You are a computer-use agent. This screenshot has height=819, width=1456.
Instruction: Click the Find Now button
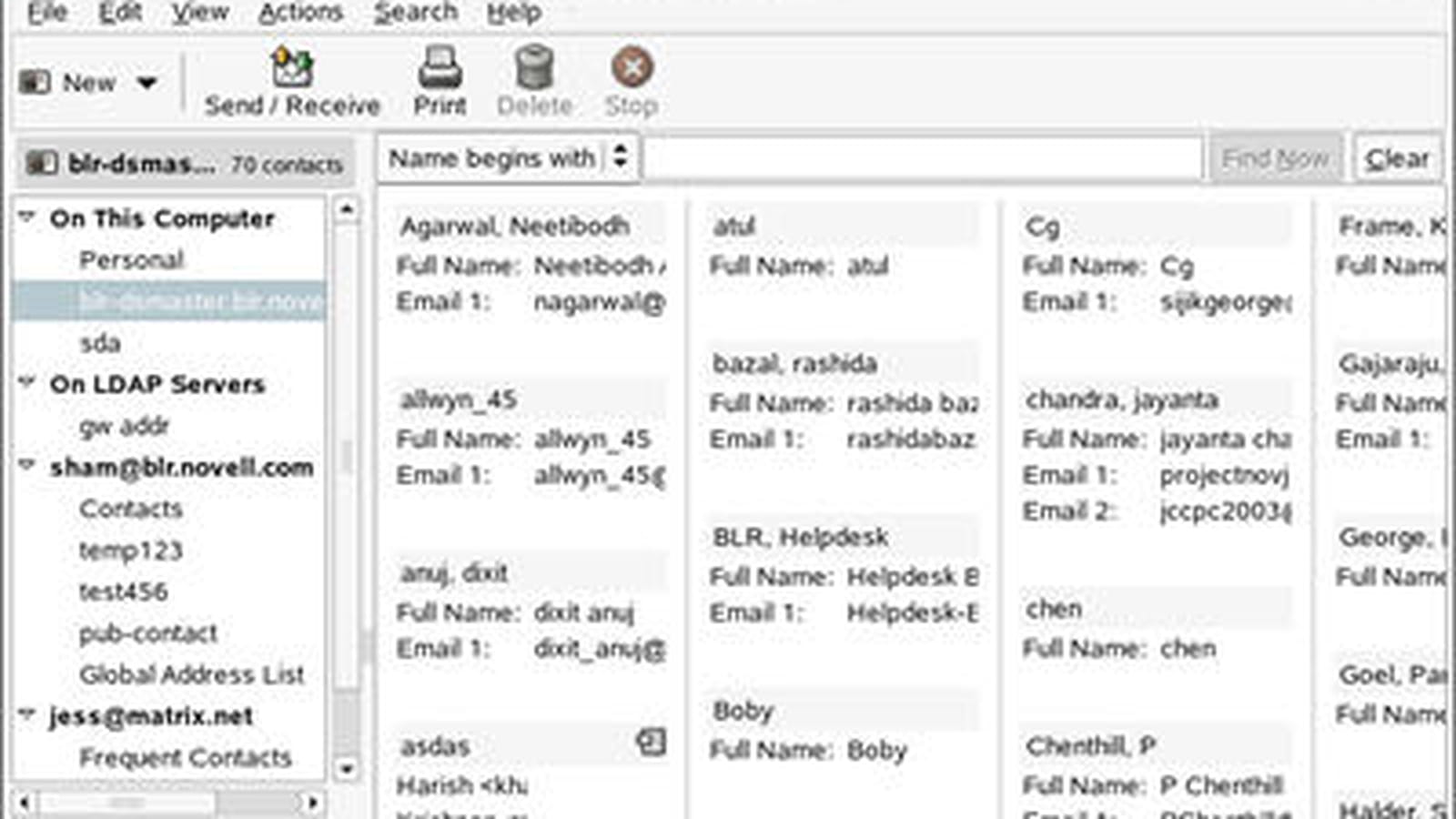click(x=1275, y=159)
